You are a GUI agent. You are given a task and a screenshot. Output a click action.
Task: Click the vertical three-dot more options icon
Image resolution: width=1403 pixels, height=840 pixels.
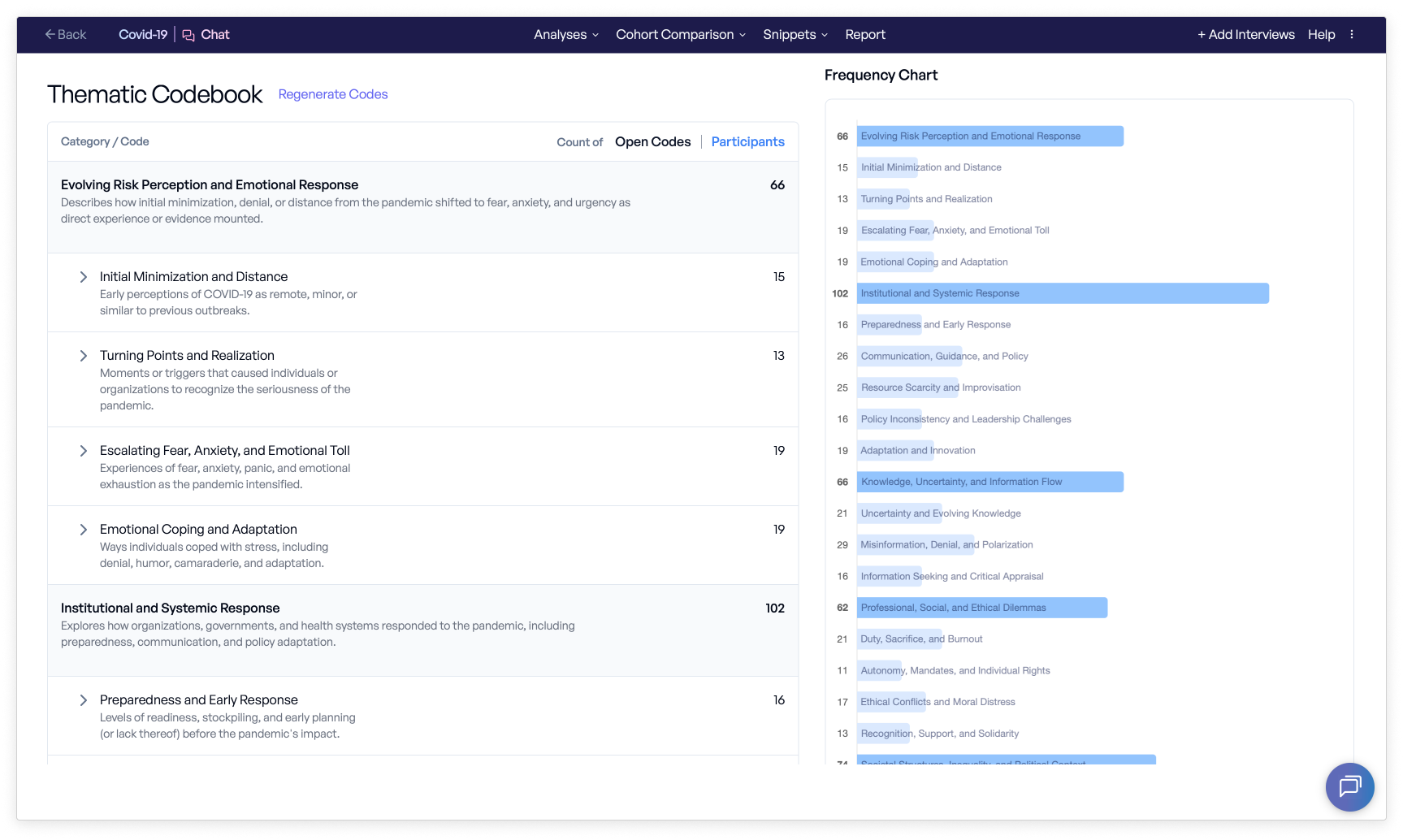click(1352, 34)
